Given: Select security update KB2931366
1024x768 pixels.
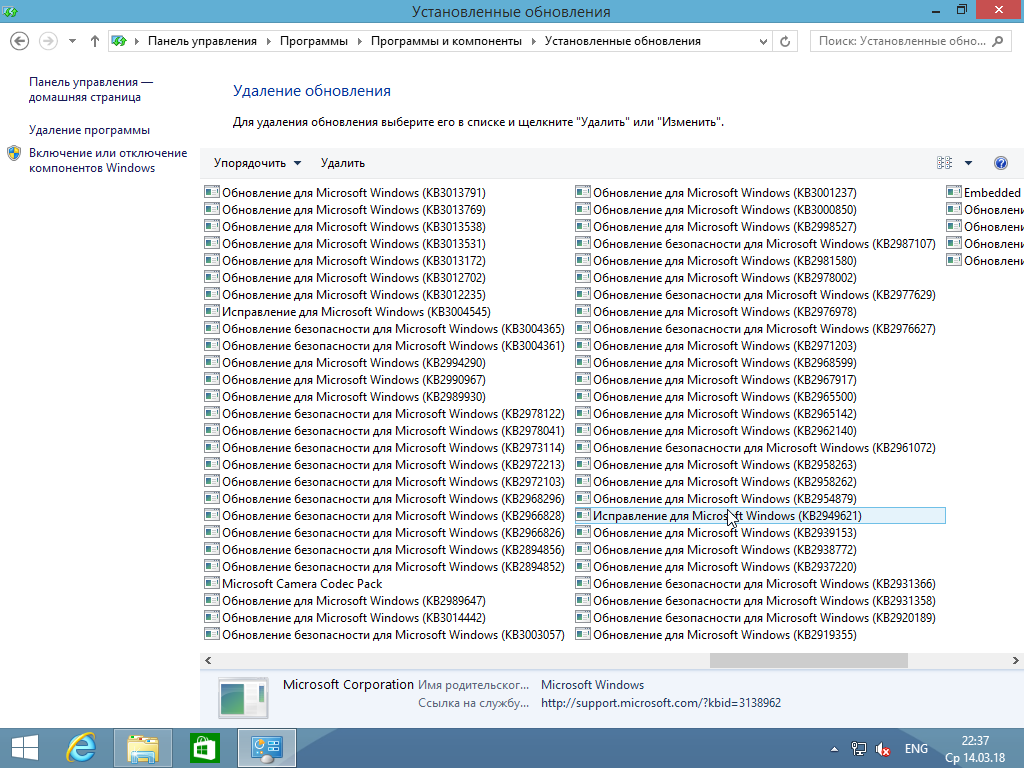Looking at the screenshot, I should pyautogui.click(x=764, y=583).
